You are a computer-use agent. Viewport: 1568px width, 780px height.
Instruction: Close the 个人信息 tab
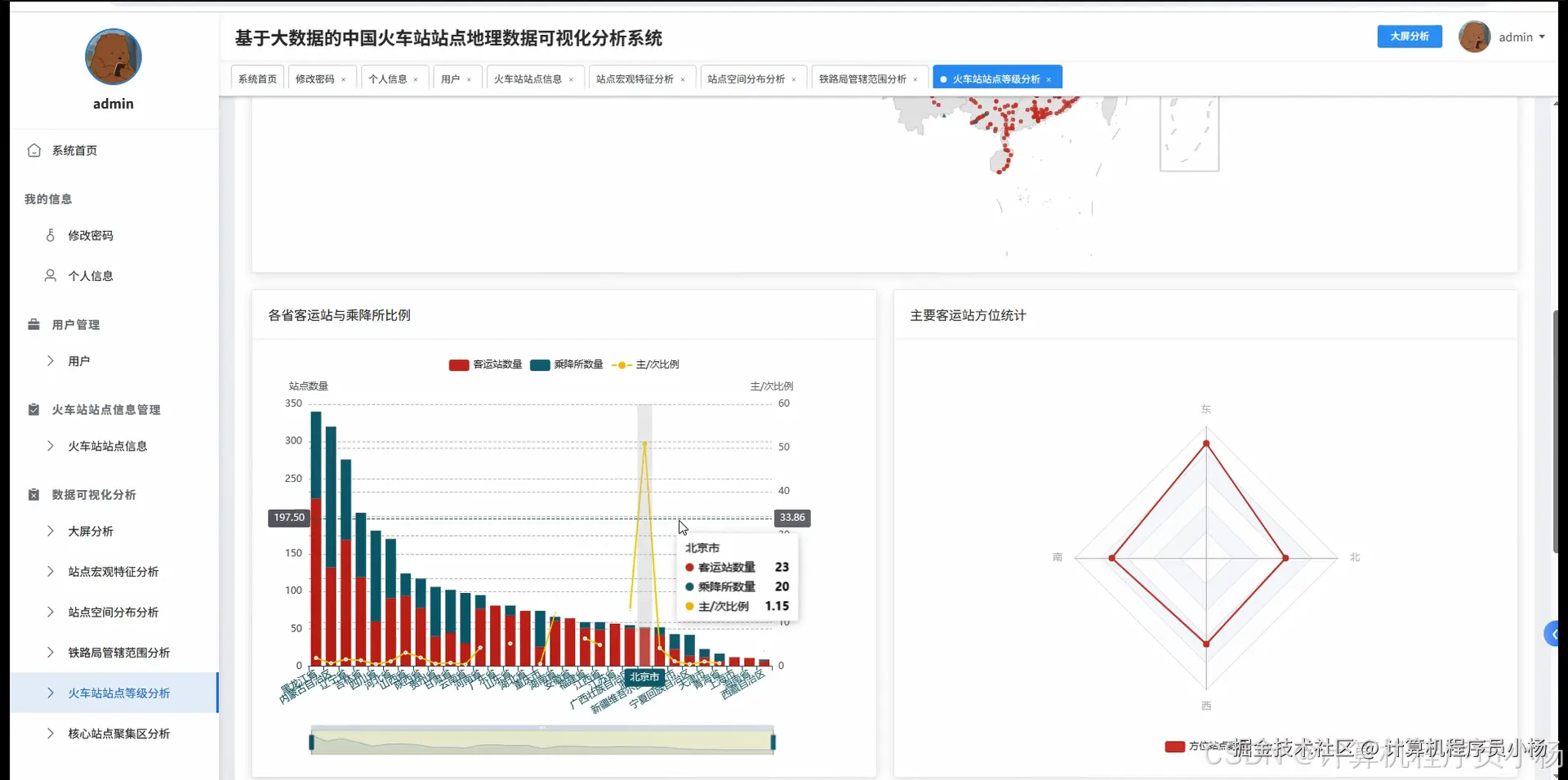[x=416, y=80]
